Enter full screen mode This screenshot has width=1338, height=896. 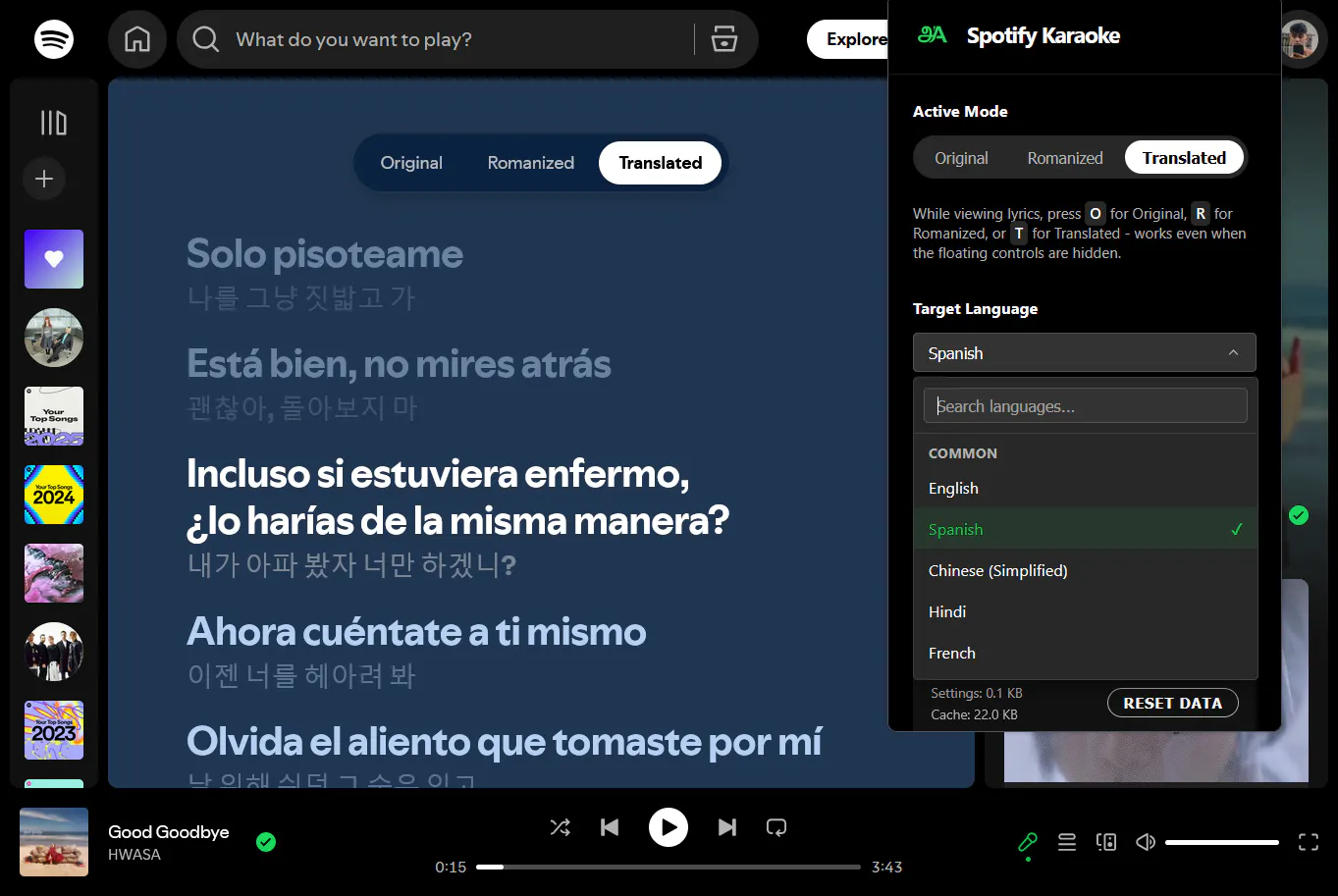click(1309, 842)
